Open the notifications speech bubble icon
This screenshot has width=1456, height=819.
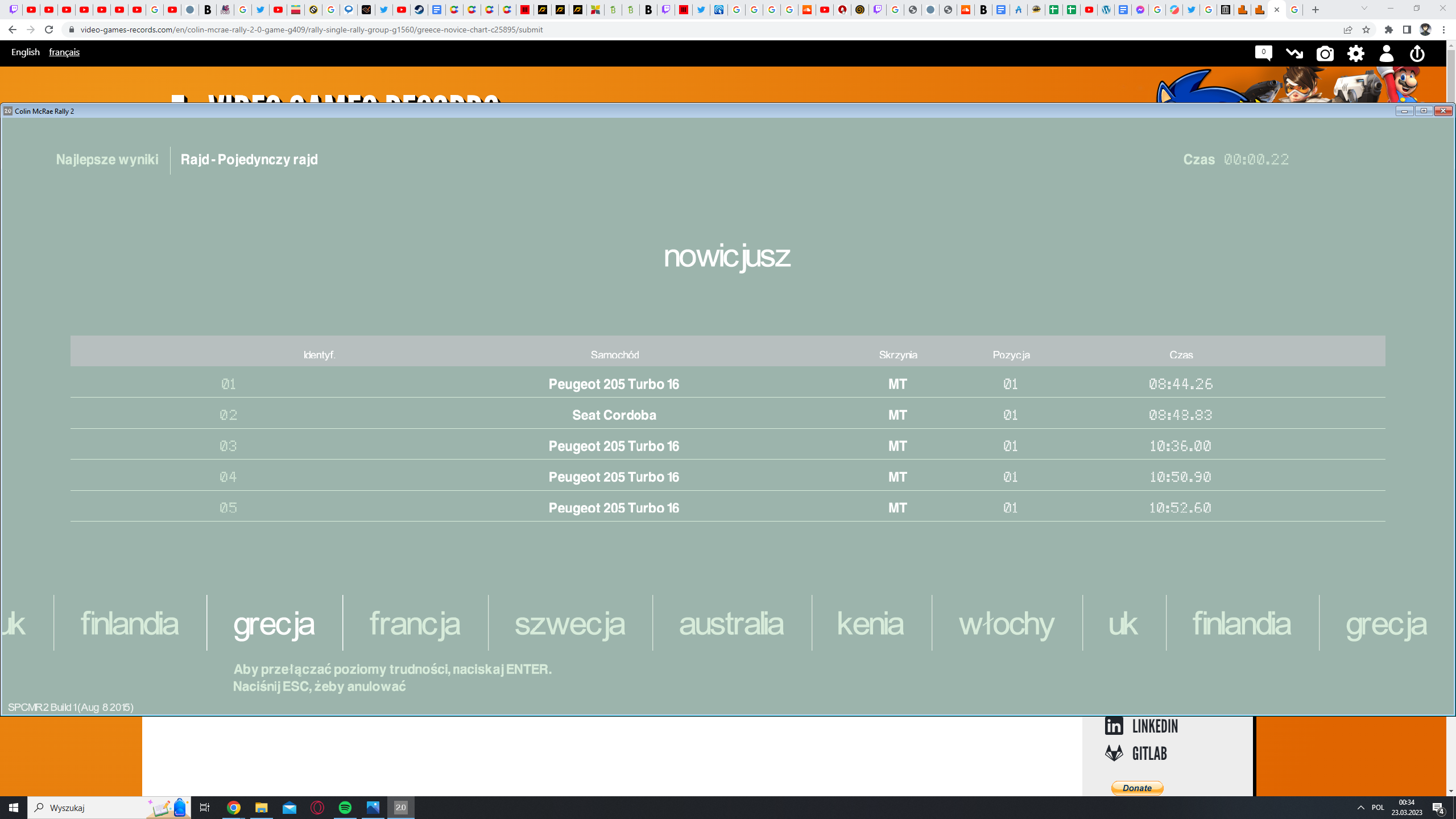1263,53
